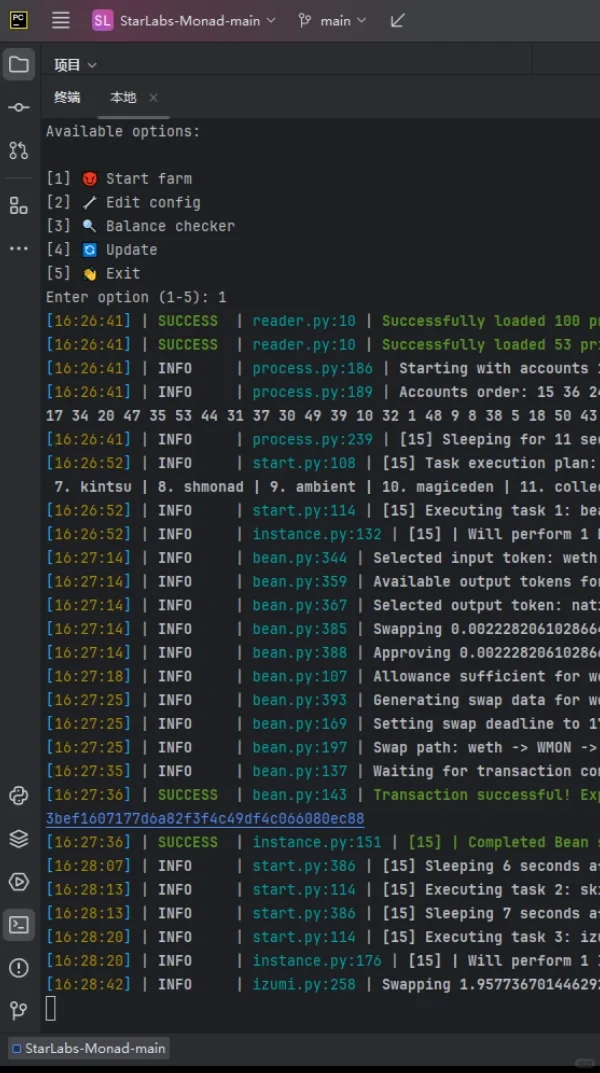The width and height of the screenshot is (600, 1073).
Task: Click the 'Enter option (1-5): 1' prompt
Action: coord(136,297)
